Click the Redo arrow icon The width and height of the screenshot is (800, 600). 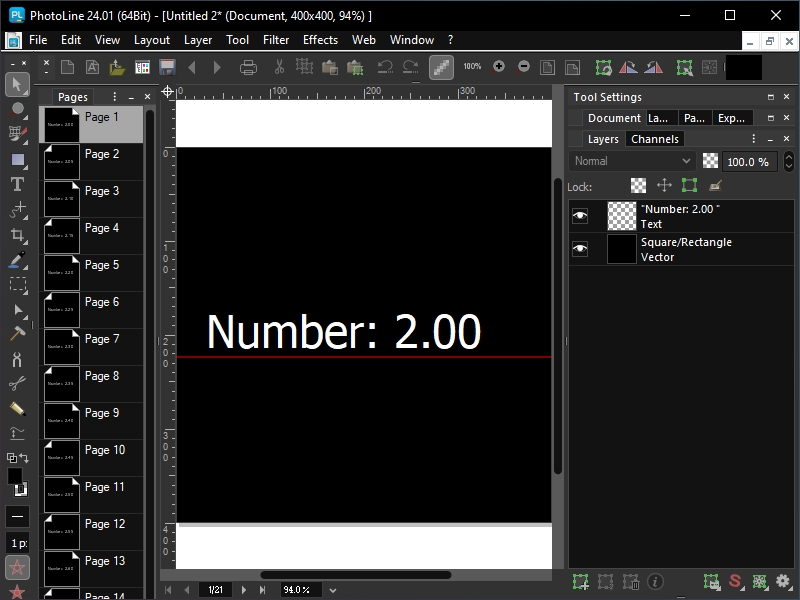click(410, 67)
